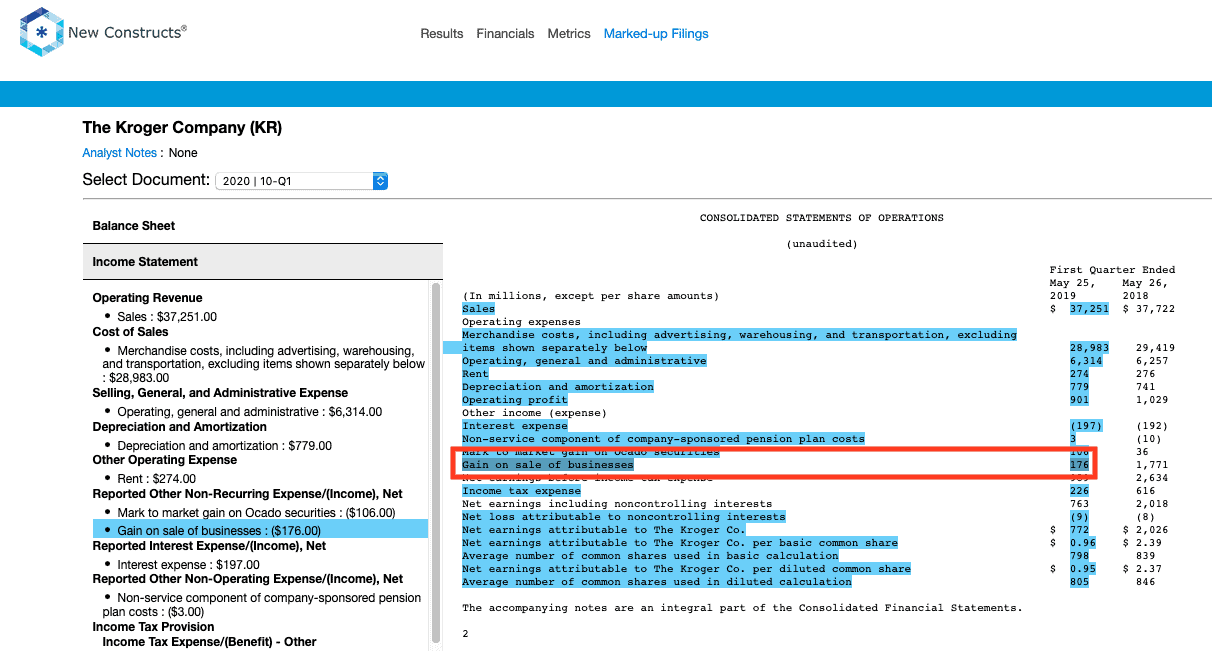Screen dimensions: 1212x651
Task: Click highlighted 0.95 diluted earnings per share
Action: (x=1082, y=569)
